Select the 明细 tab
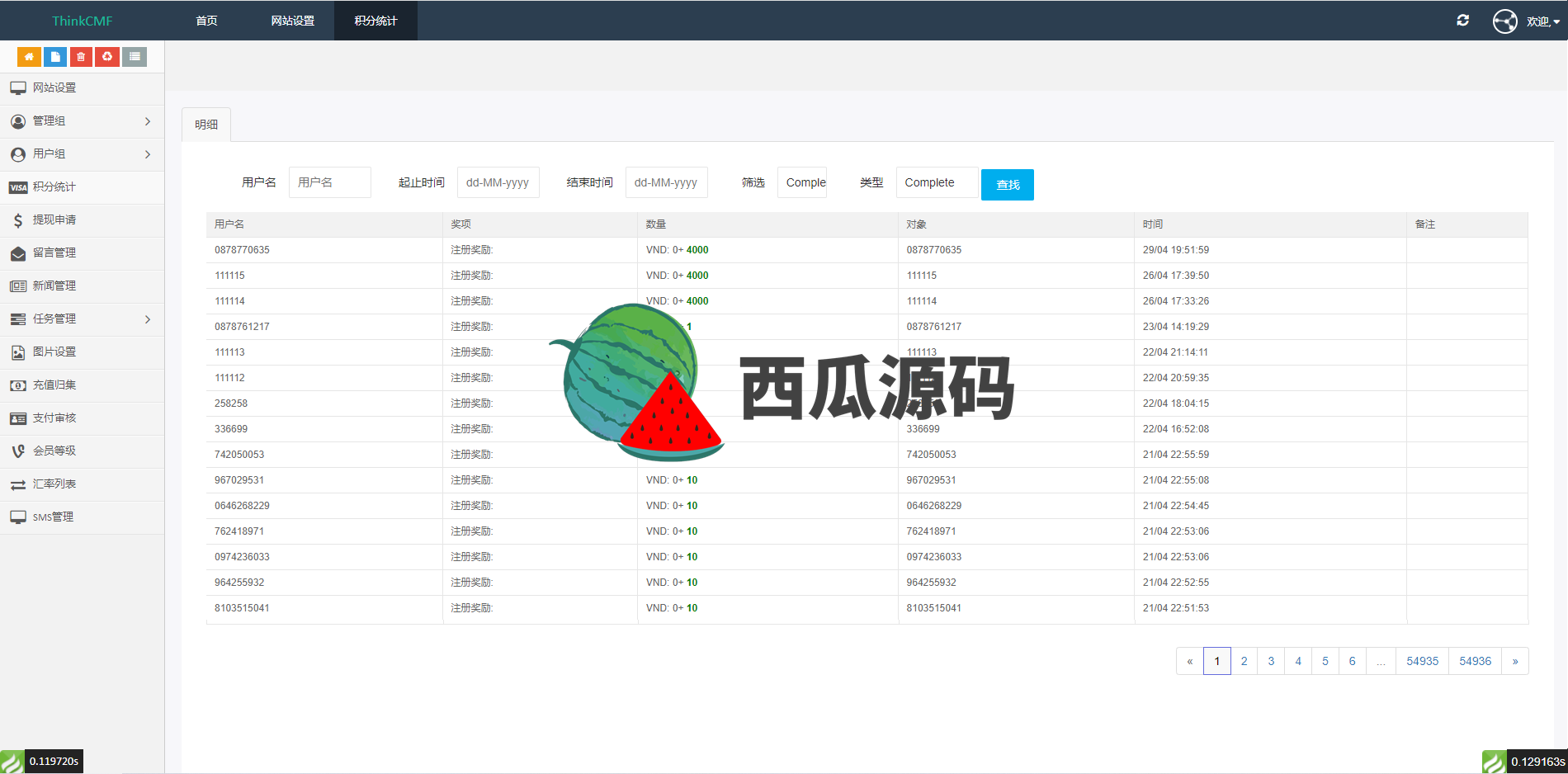Viewport: 1568px width, 774px height. [206, 125]
